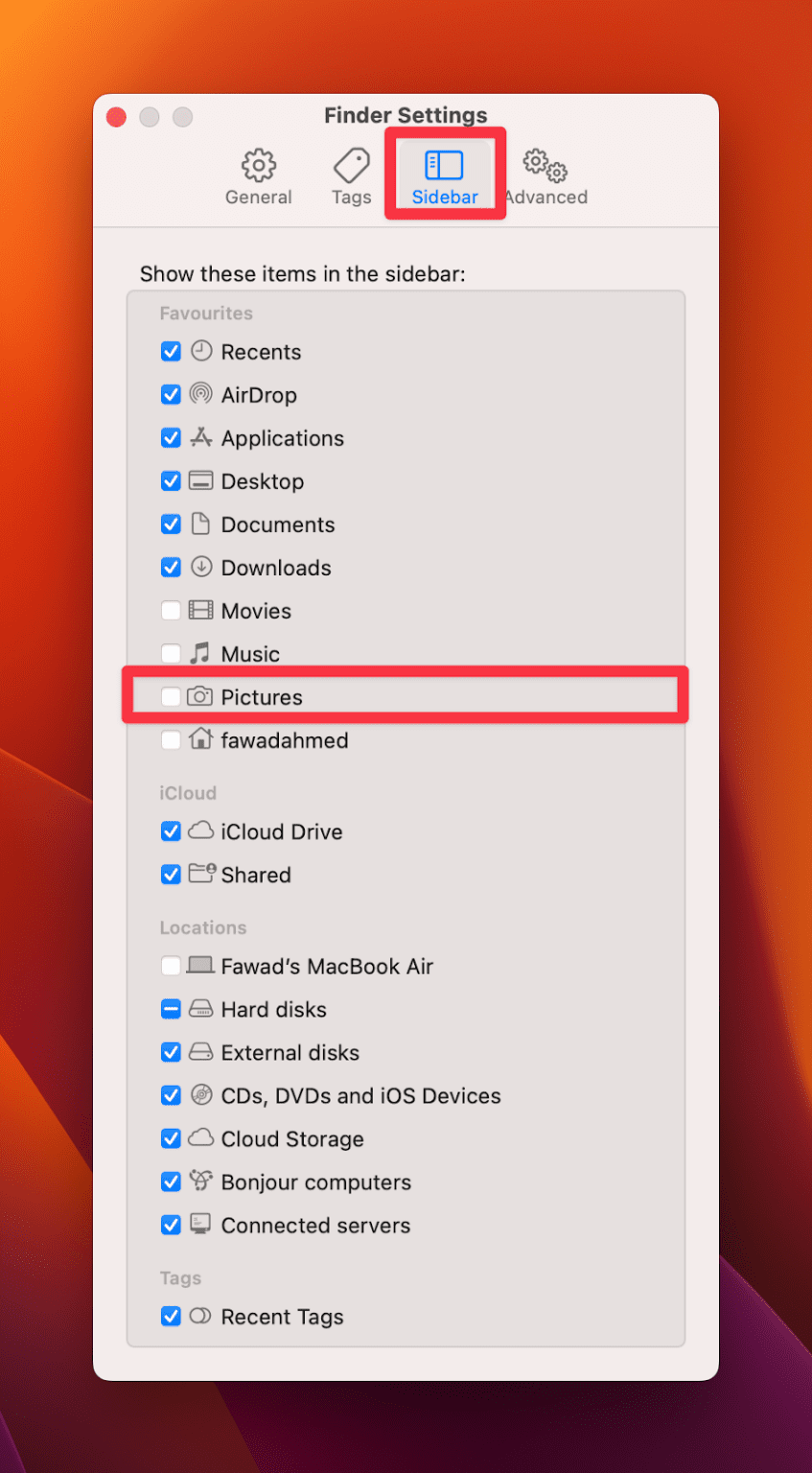This screenshot has width=812, height=1473.
Task: Click the fawadahmed home folder icon
Action: 201,739
